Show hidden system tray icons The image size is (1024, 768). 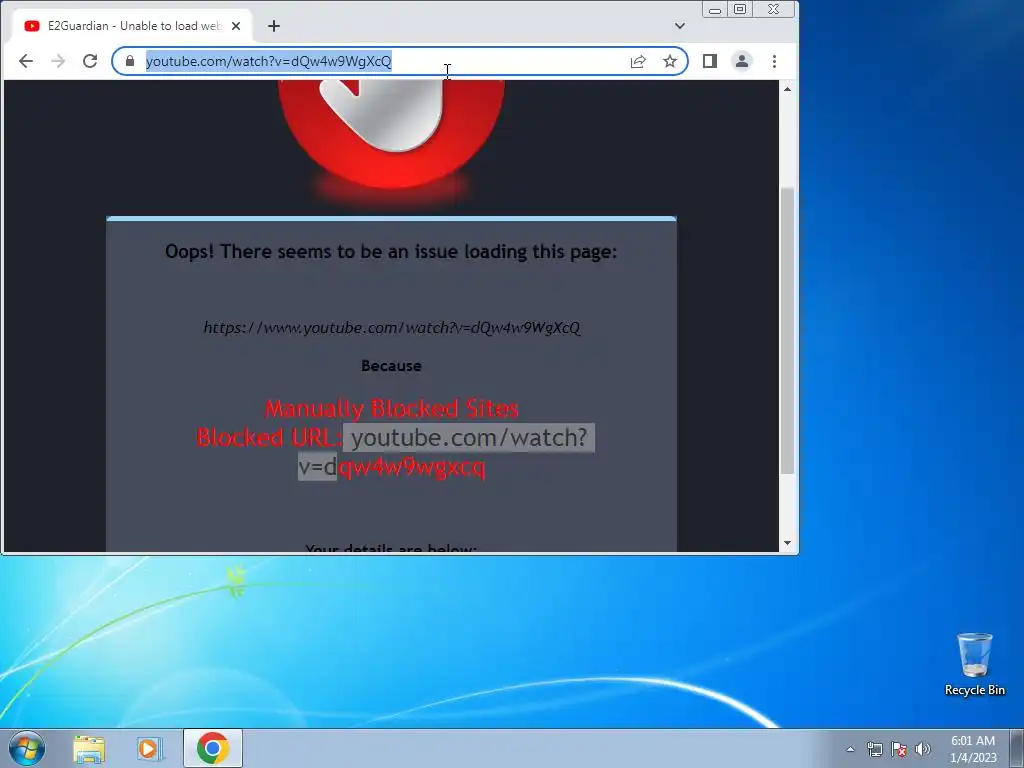850,749
